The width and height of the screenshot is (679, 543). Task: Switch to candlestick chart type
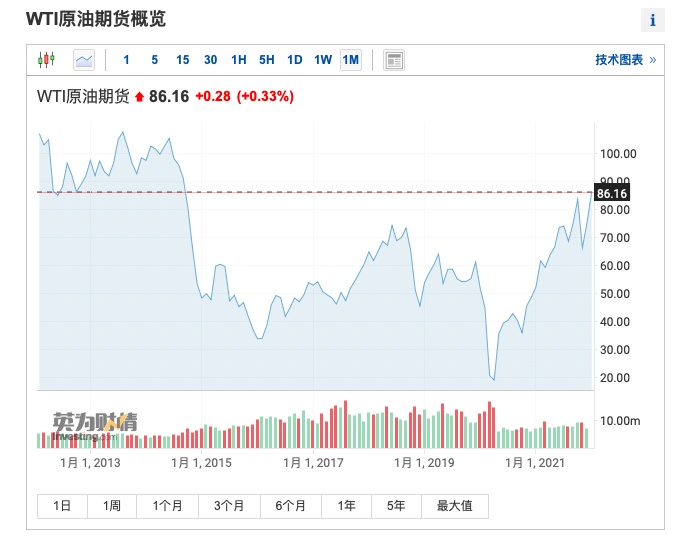pyautogui.click(x=46, y=60)
